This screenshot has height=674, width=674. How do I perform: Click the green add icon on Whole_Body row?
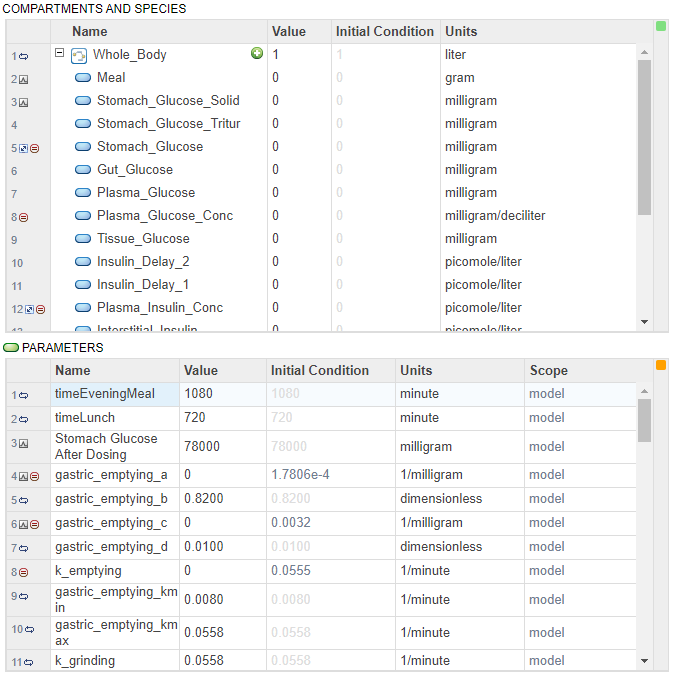257,53
